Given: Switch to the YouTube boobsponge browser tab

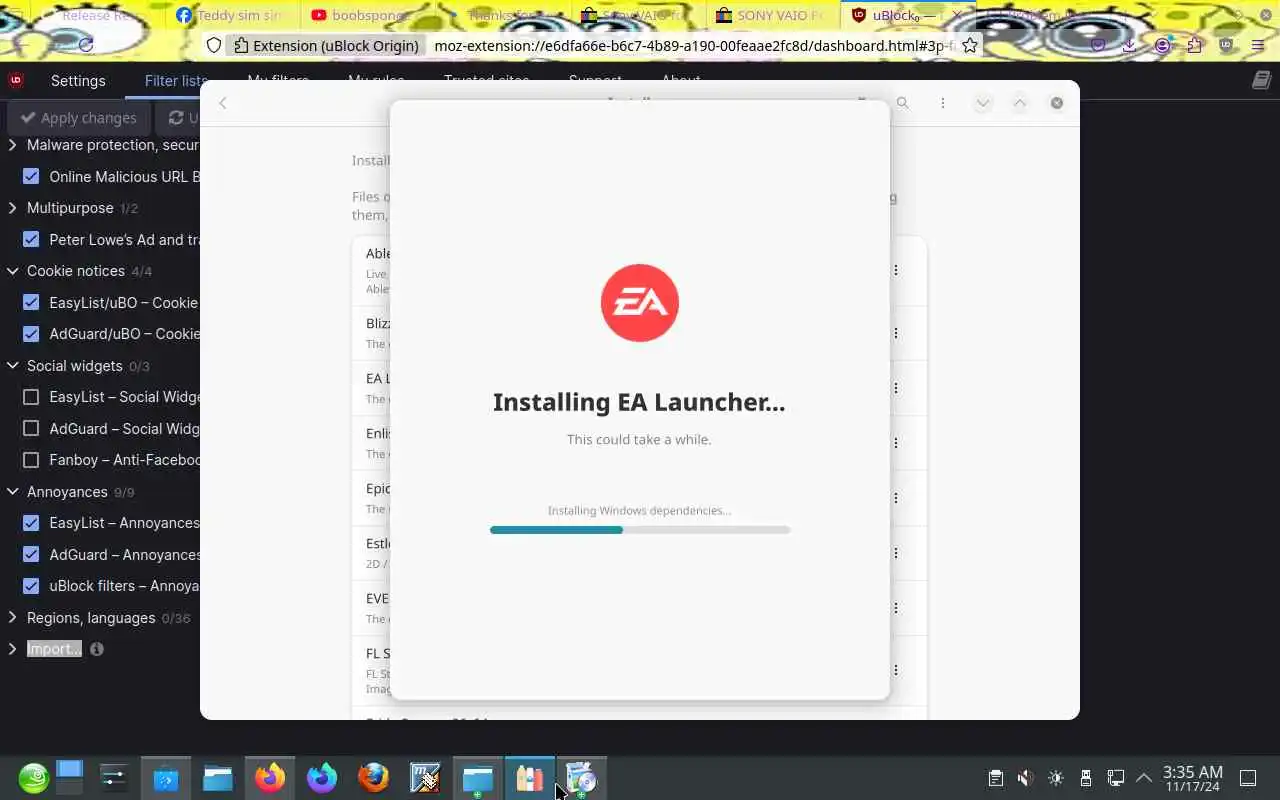Looking at the screenshot, I should [x=370, y=15].
